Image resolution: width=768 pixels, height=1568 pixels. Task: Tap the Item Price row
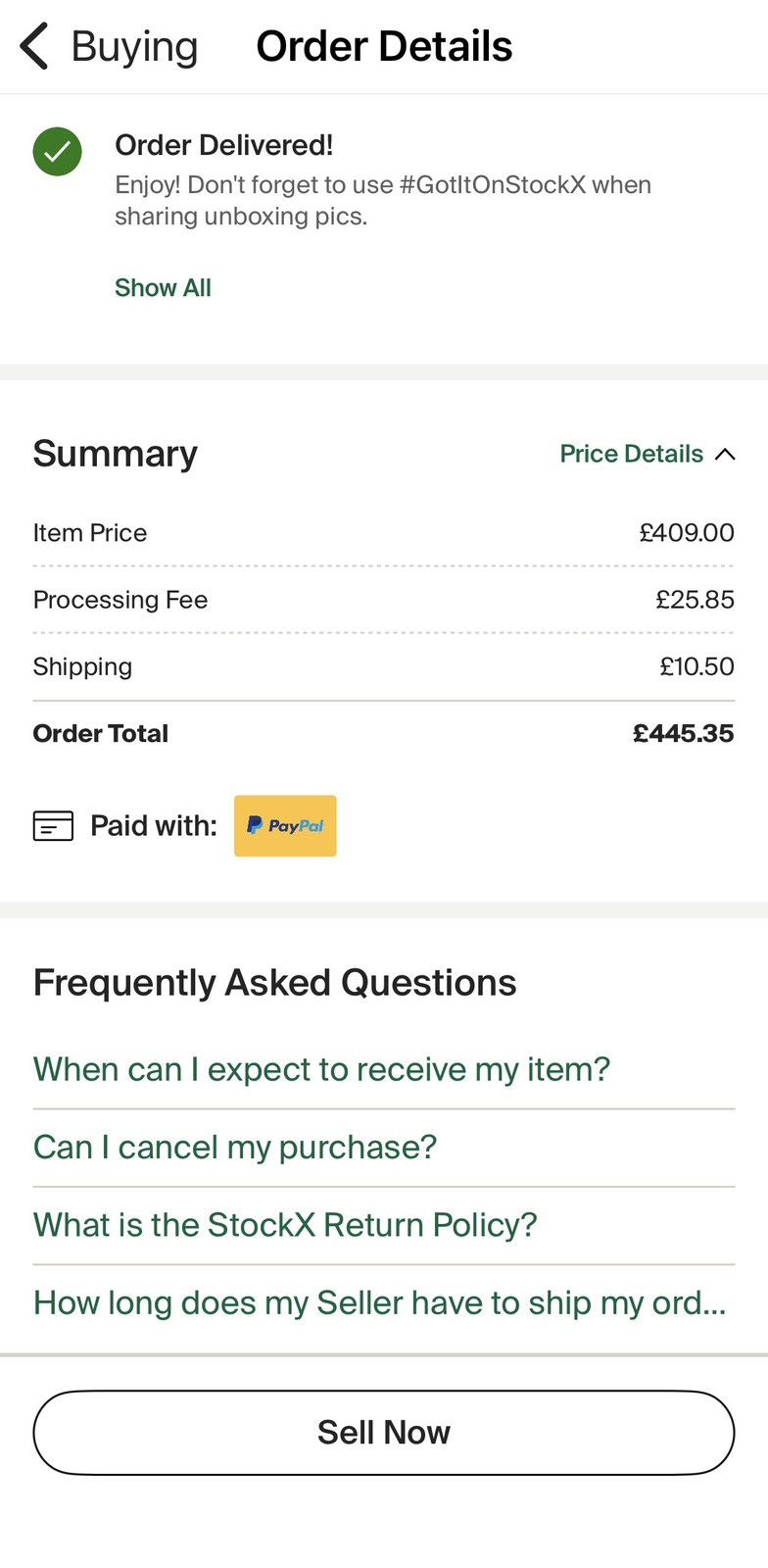point(384,533)
